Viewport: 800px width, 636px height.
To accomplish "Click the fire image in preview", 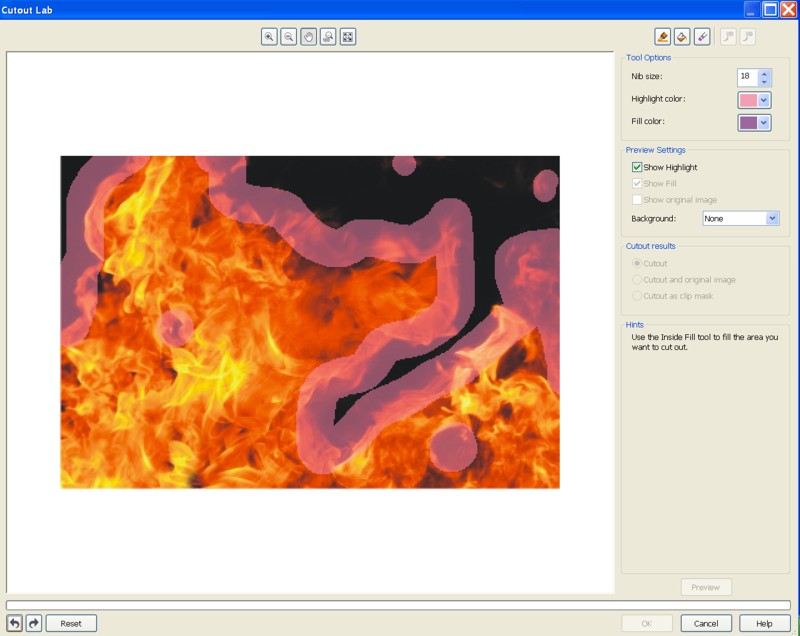I will point(310,322).
